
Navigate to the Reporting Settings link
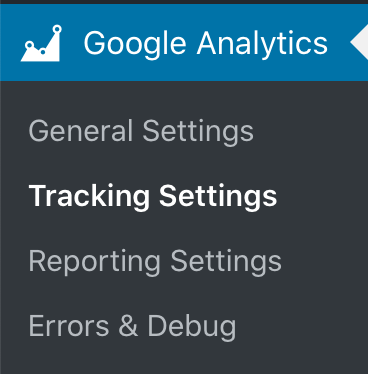(155, 261)
